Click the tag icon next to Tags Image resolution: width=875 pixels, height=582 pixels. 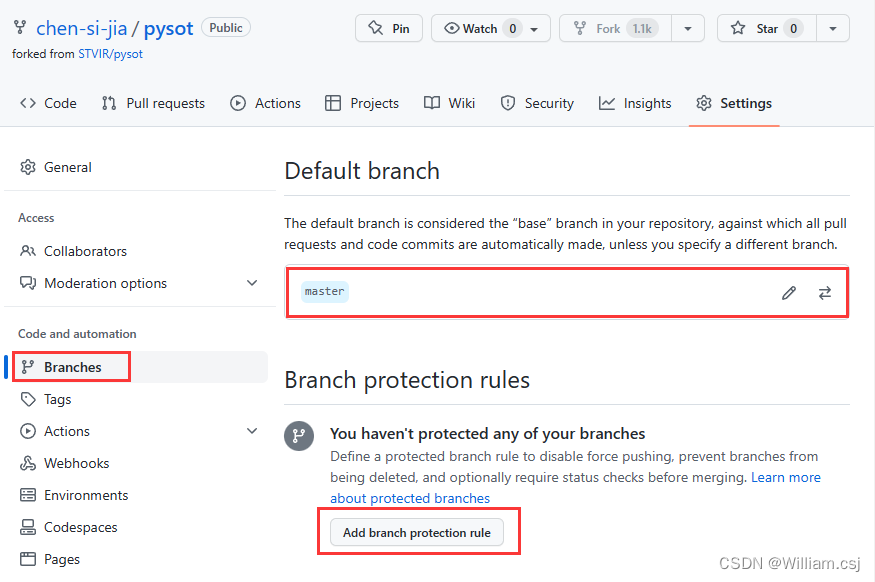click(x=28, y=399)
